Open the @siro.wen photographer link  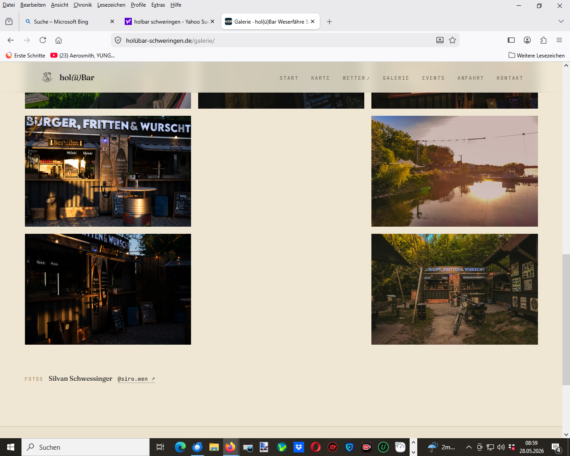136,379
